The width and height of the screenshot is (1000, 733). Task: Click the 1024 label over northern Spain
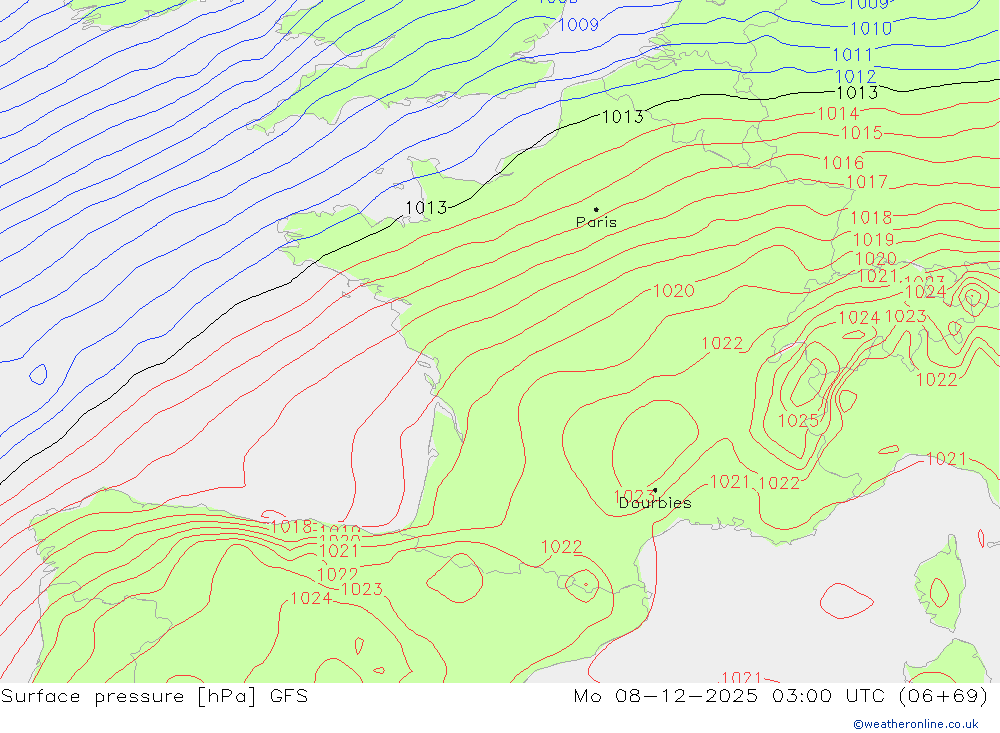[311, 598]
